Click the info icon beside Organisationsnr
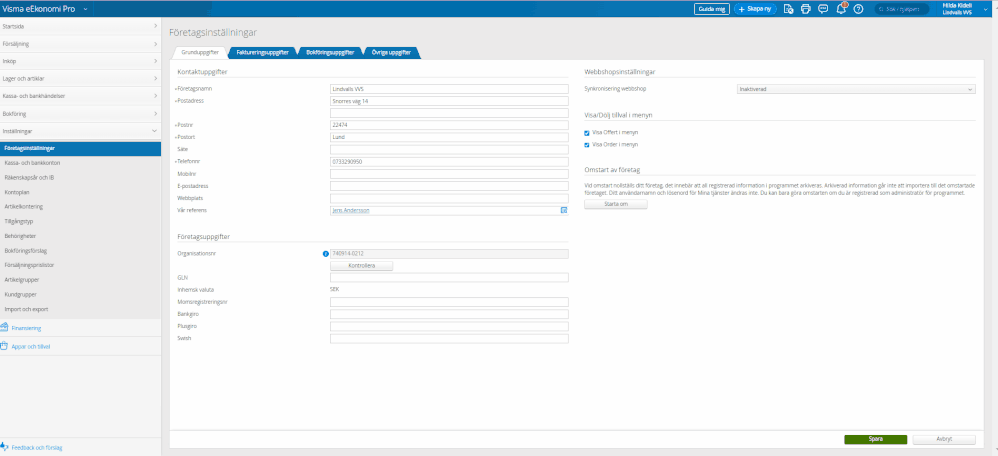 point(326,254)
